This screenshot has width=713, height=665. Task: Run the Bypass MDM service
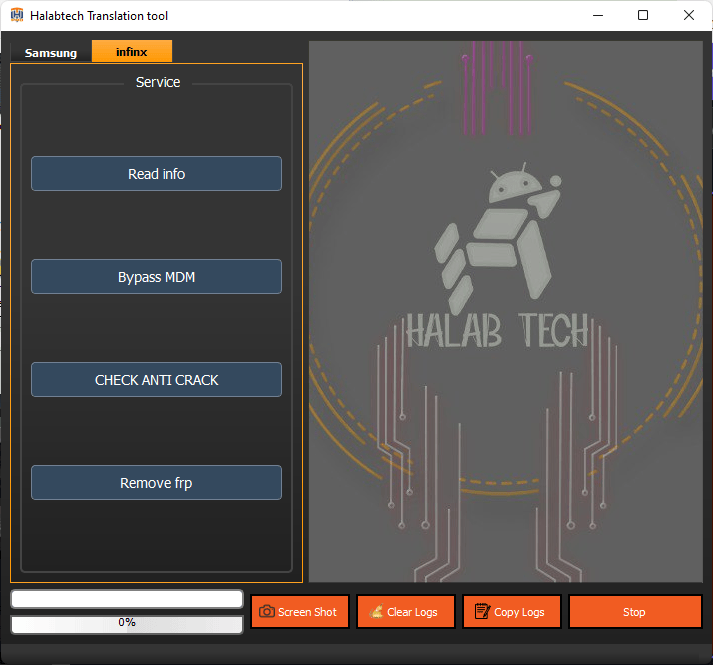coord(156,277)
